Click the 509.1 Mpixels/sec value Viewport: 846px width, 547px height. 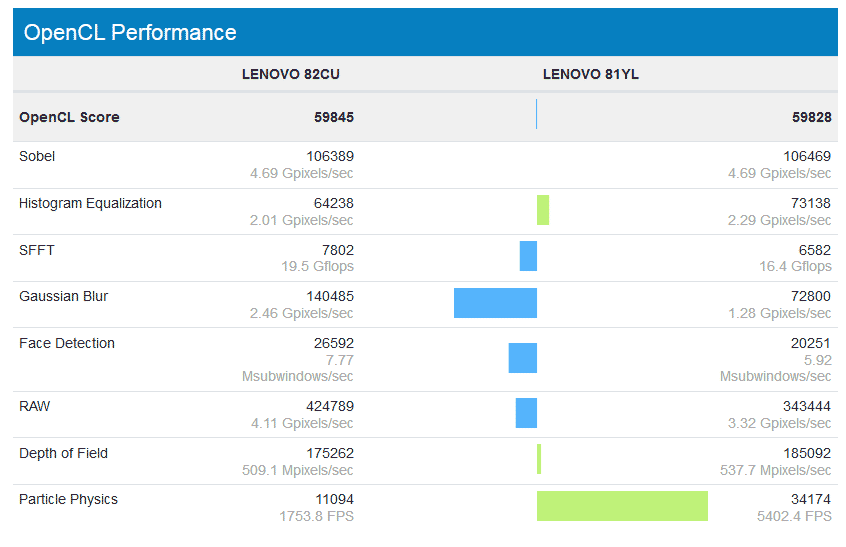[298, 470]
